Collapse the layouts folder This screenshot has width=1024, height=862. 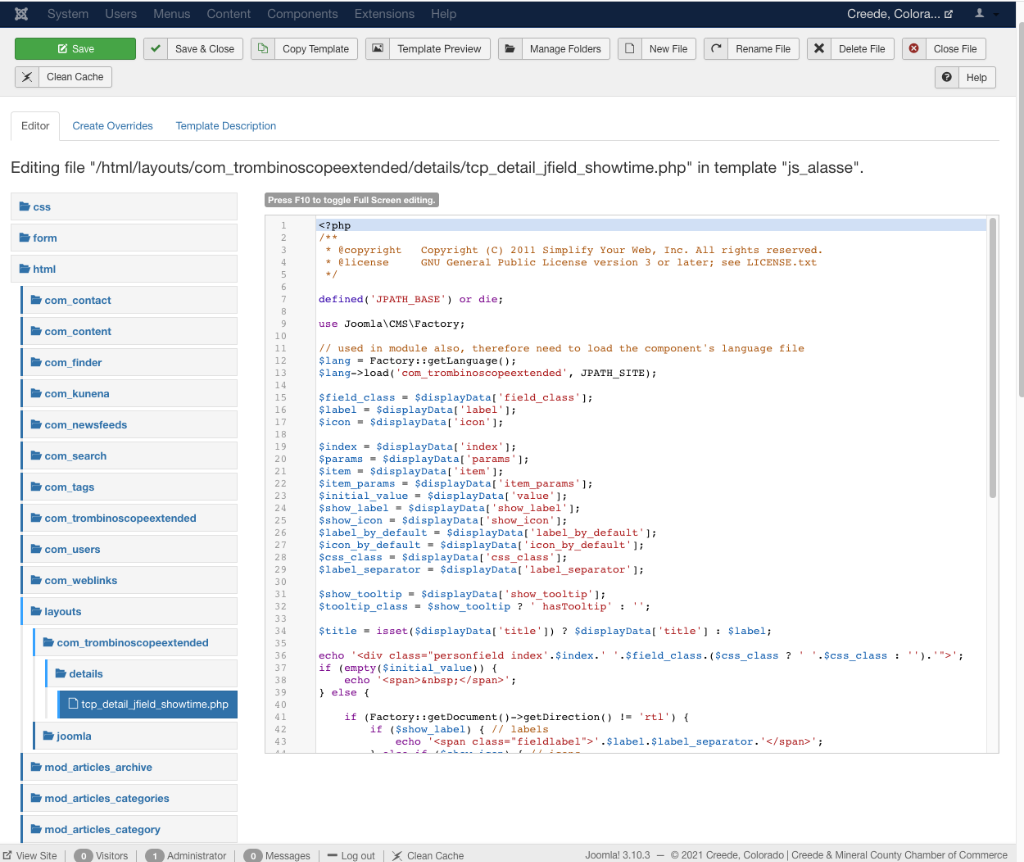click(62, 611)
